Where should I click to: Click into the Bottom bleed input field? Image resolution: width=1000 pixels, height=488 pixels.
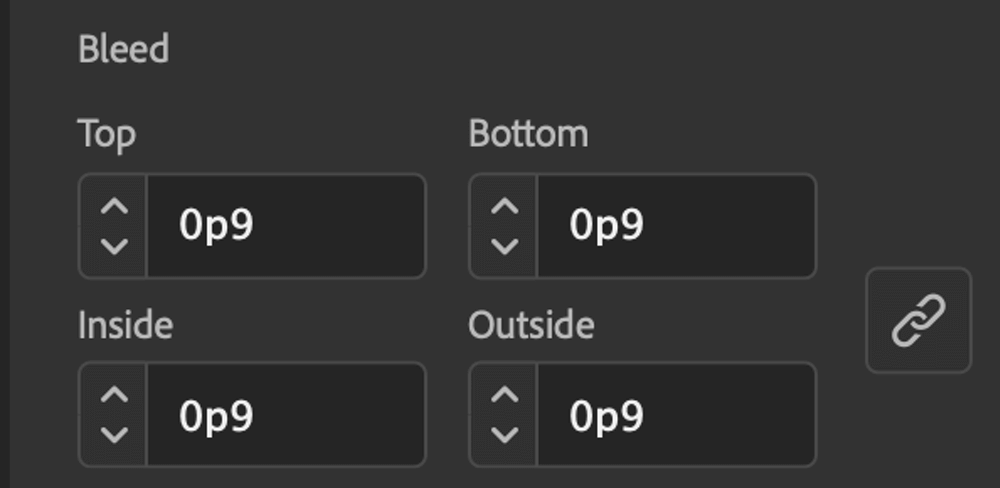[677, 226]
